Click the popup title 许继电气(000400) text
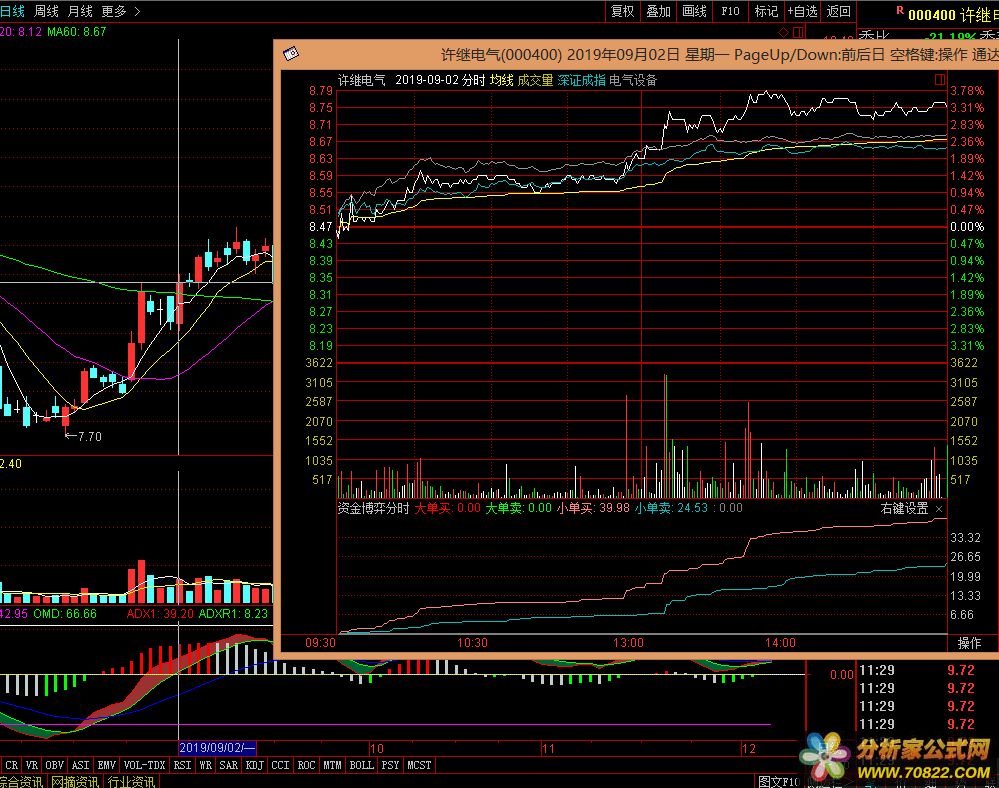 point(501,55)
